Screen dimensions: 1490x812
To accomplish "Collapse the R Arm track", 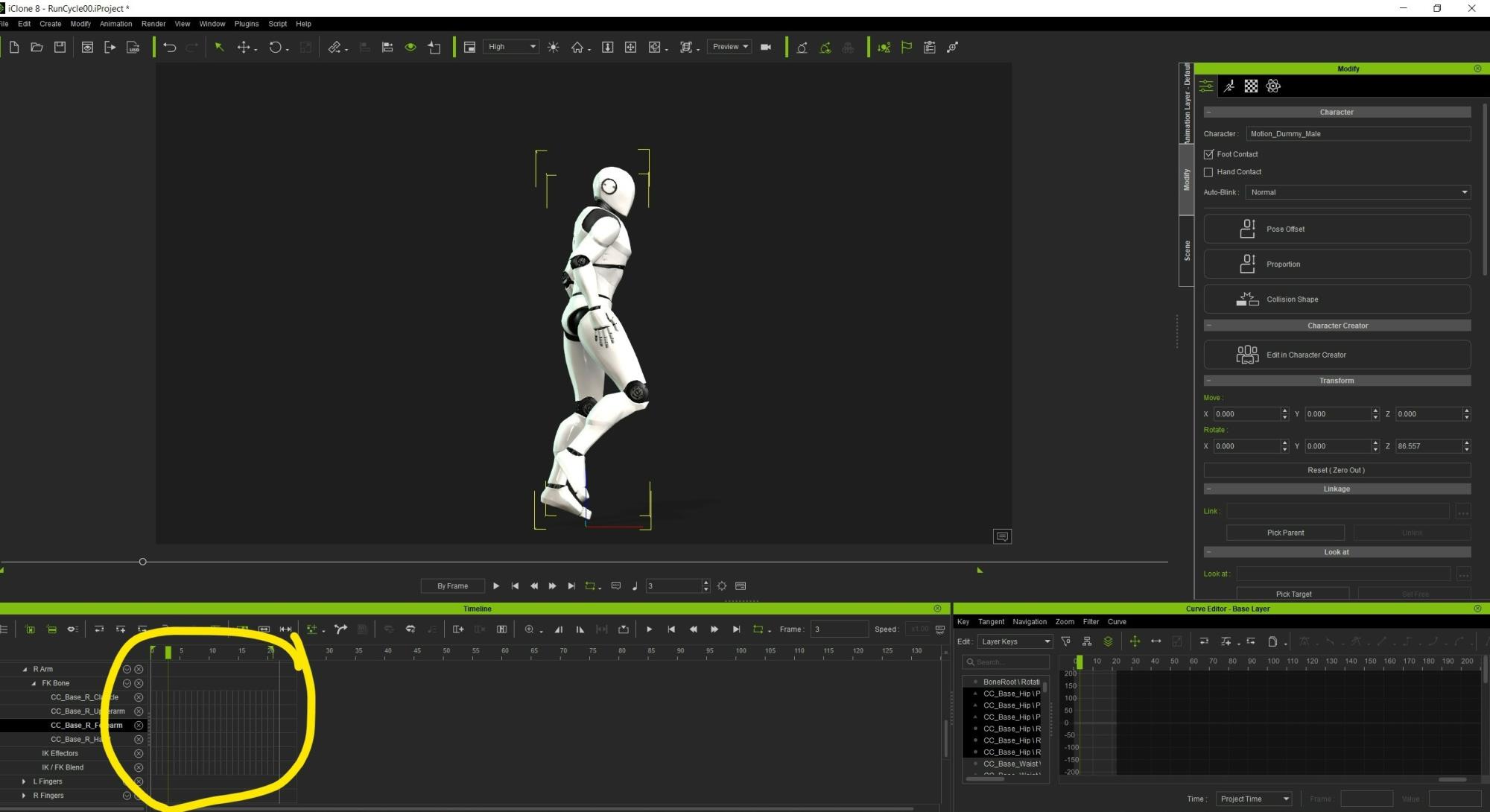I will 25,669.
